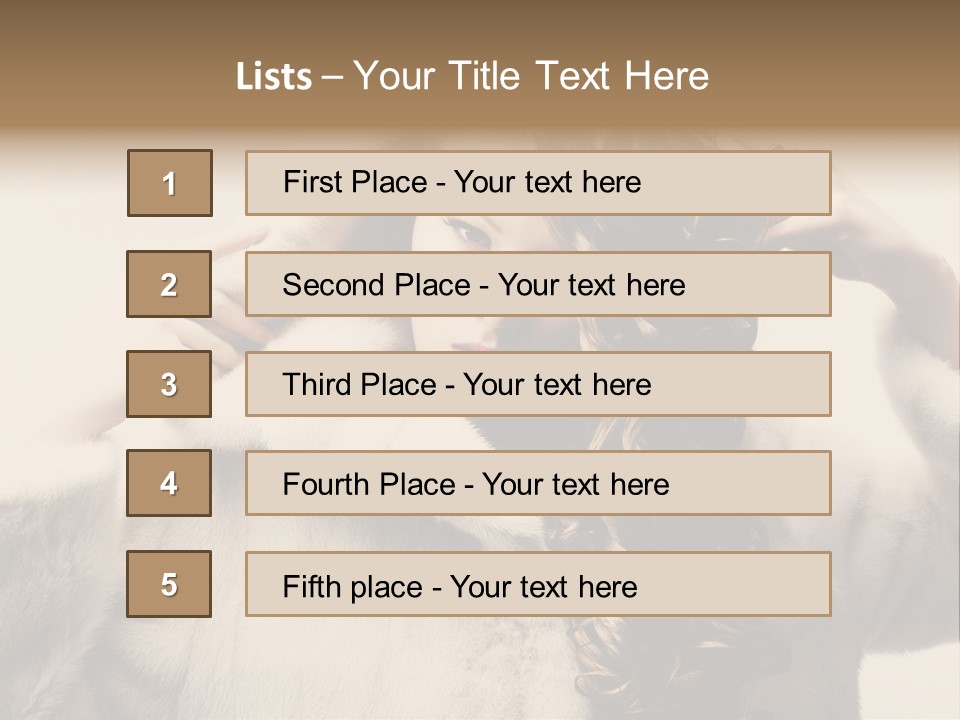Click the number 3 box
The height and width of the screenshot is (720, 960).
coord(169,384)
